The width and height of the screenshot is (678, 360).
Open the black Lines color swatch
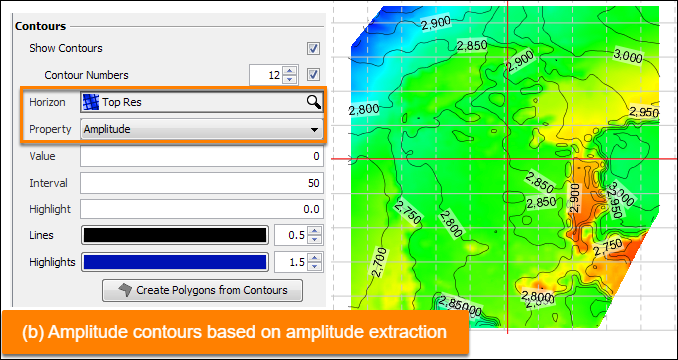point(175,236)
